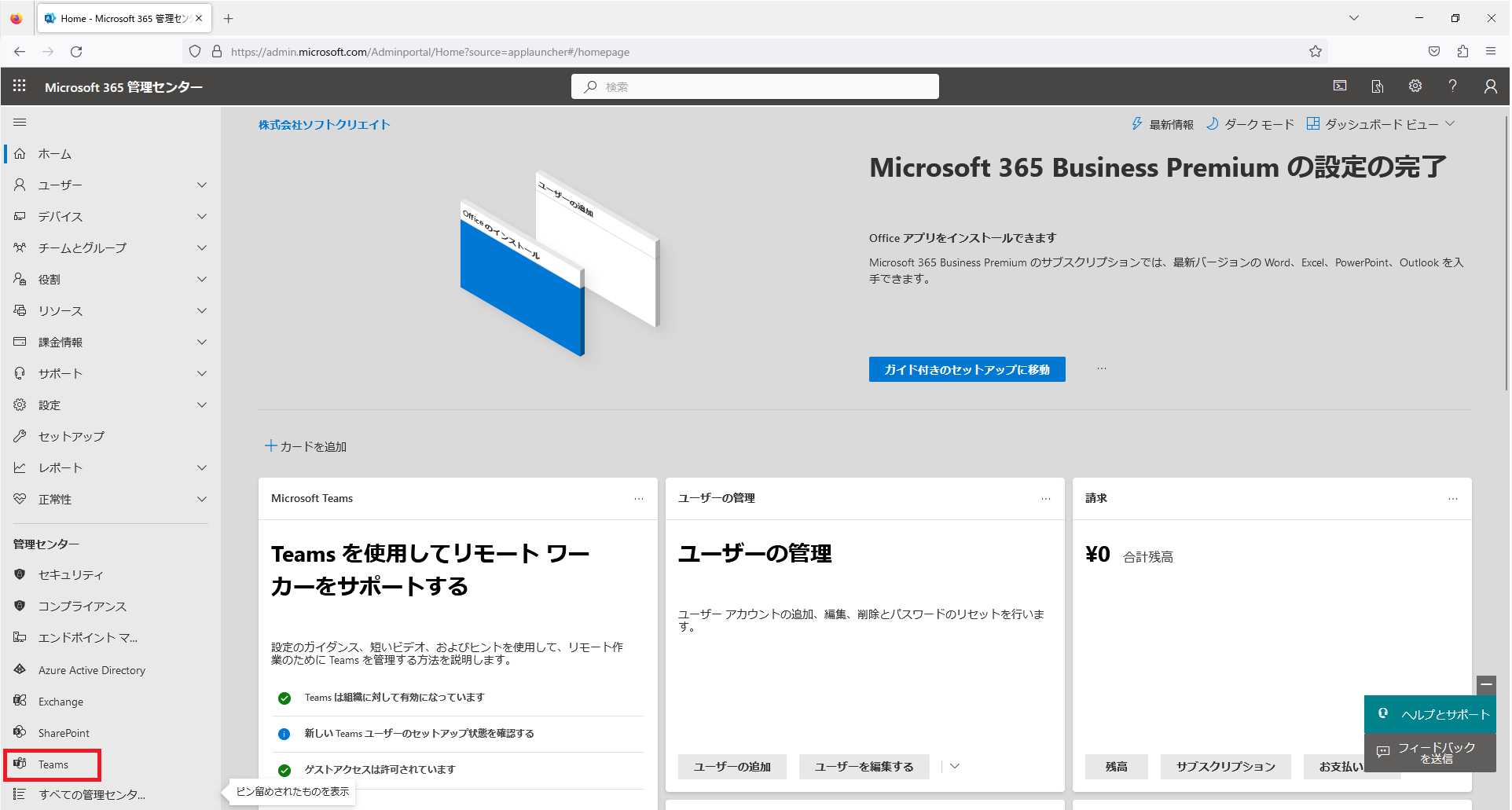
Task: Minimize the help widget with minus icon
Action: (x=1486, y=685)
